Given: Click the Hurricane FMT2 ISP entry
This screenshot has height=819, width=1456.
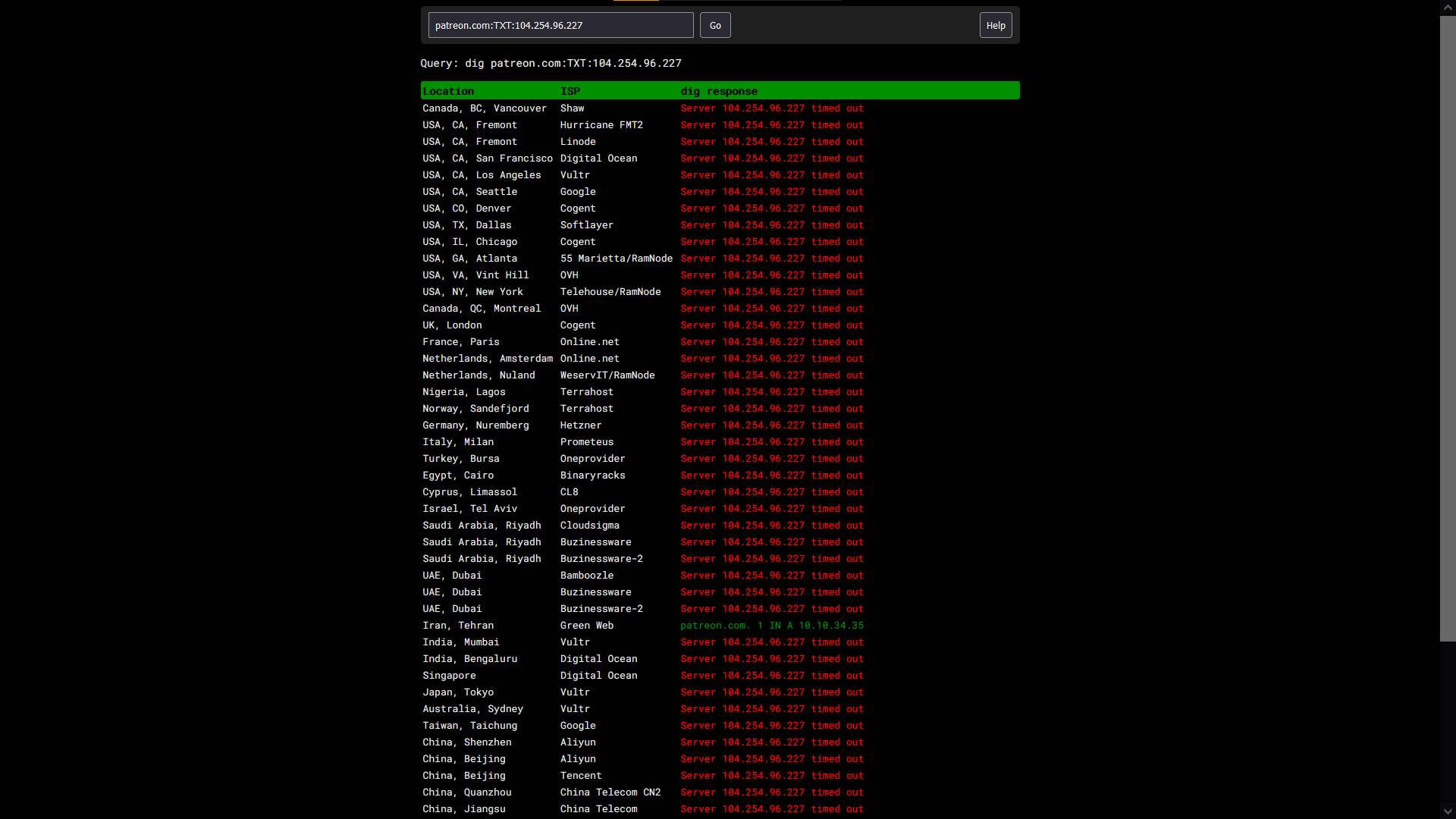Looking at the screenshot, I should [601, 125].
